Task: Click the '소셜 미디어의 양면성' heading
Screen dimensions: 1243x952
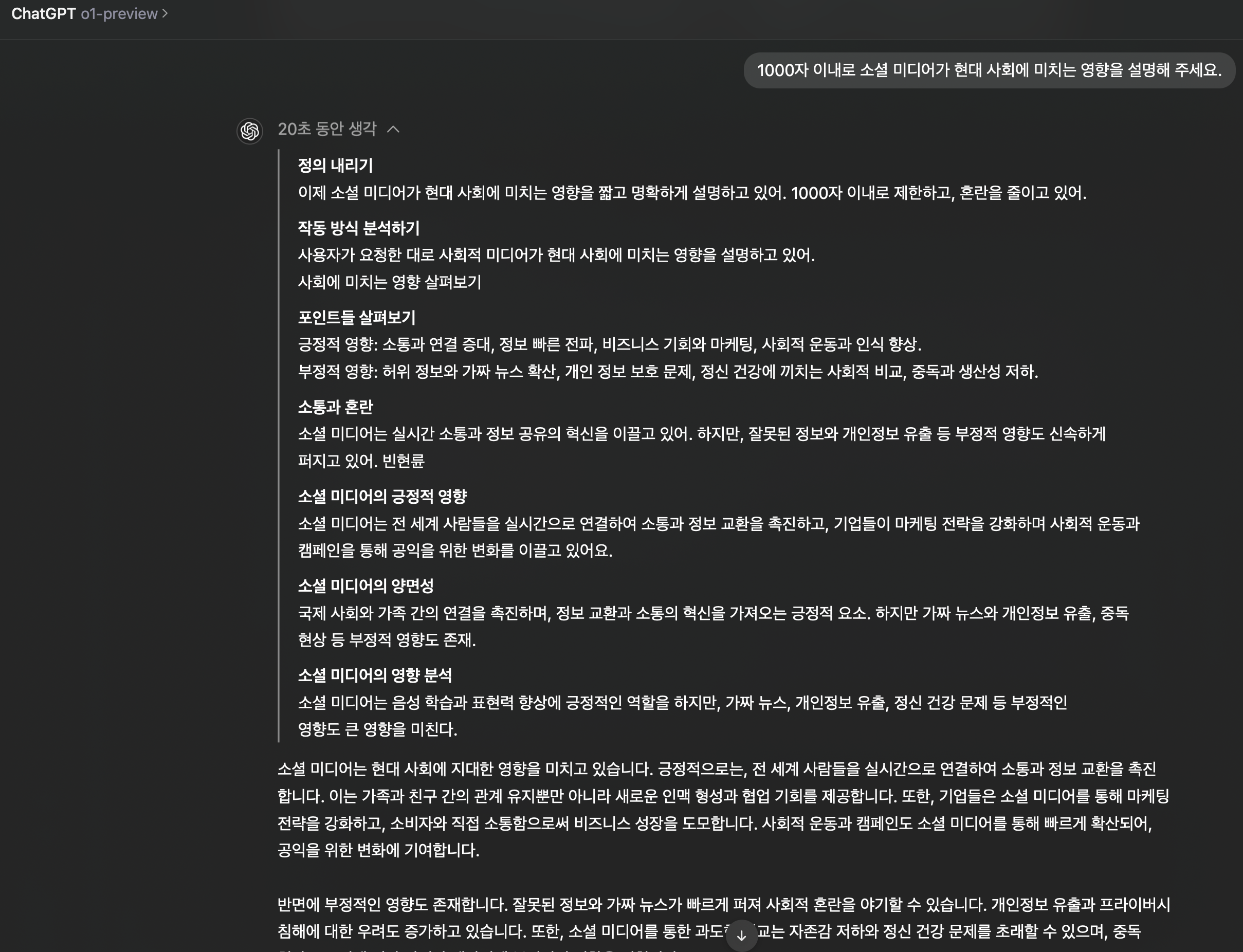Action: click(x=365, y=586)
